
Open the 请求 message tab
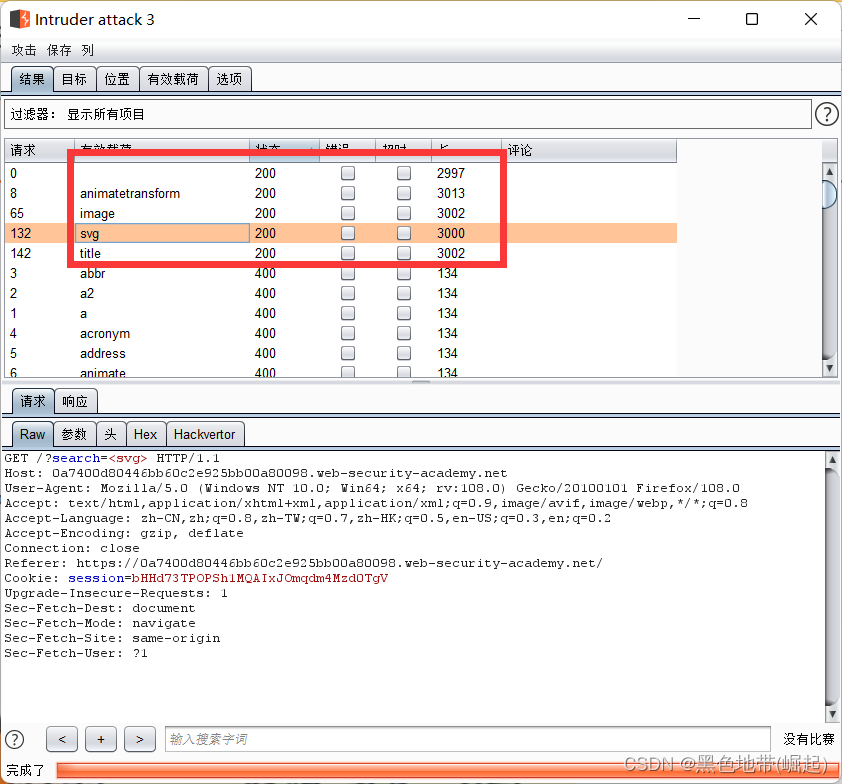point(33,401)
